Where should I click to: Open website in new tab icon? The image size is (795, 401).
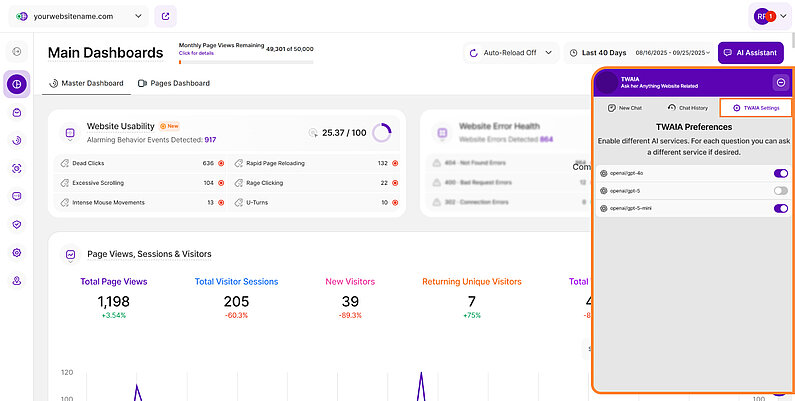pyautogui.click(x=165, y=16)
